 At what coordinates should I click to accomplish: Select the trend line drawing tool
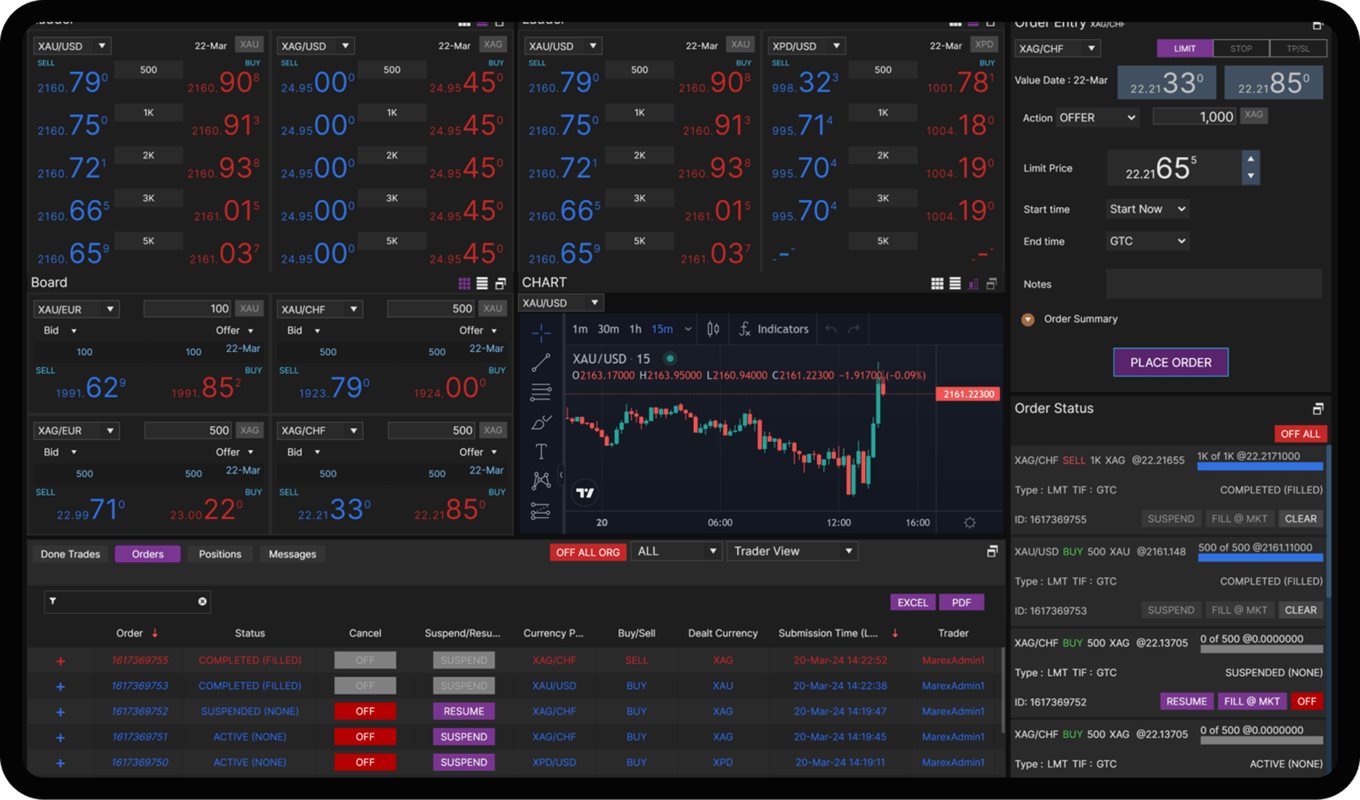[x=541, y=362]
